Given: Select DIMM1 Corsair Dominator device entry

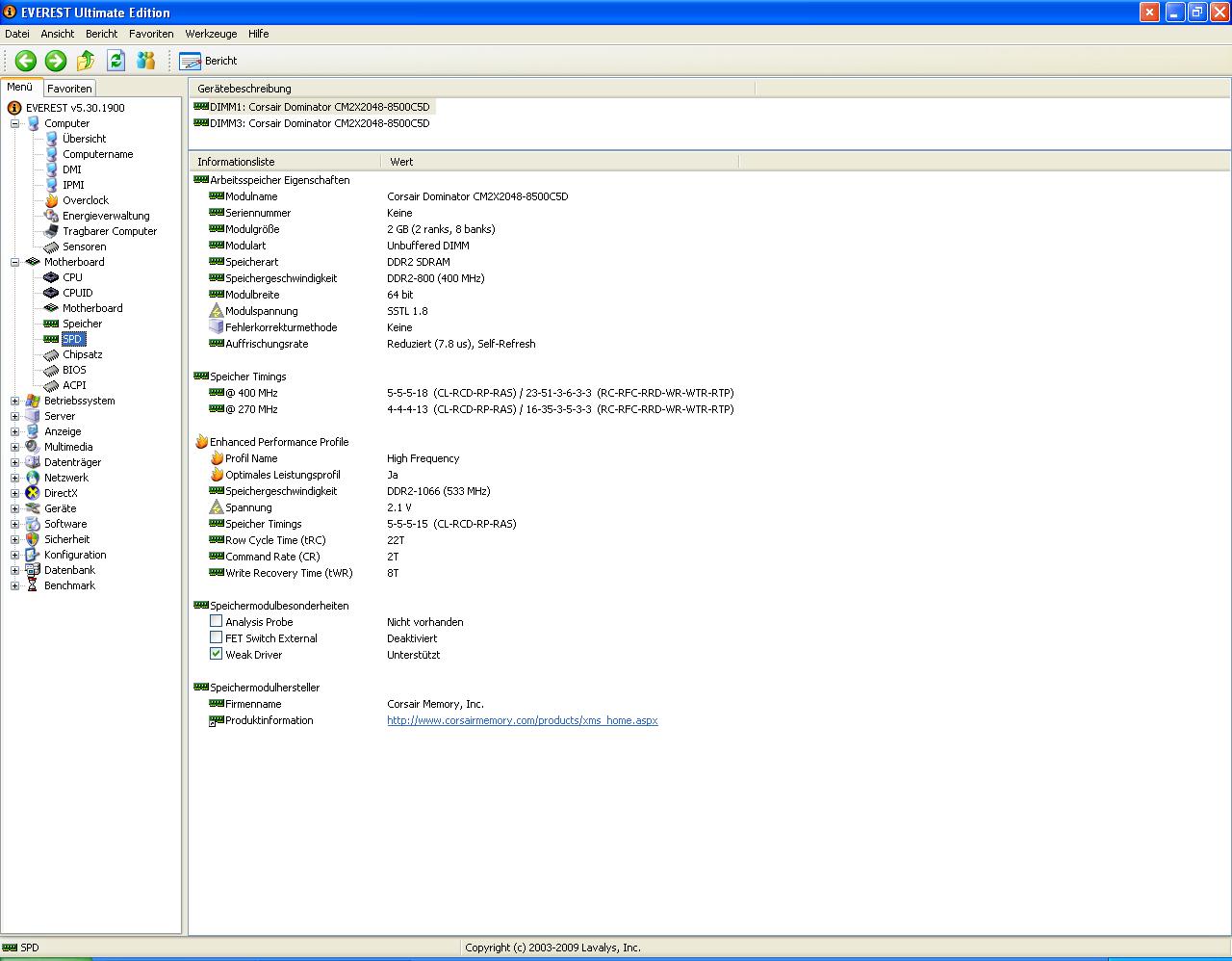Looking at the screenshot, I should tap(320, 107).
